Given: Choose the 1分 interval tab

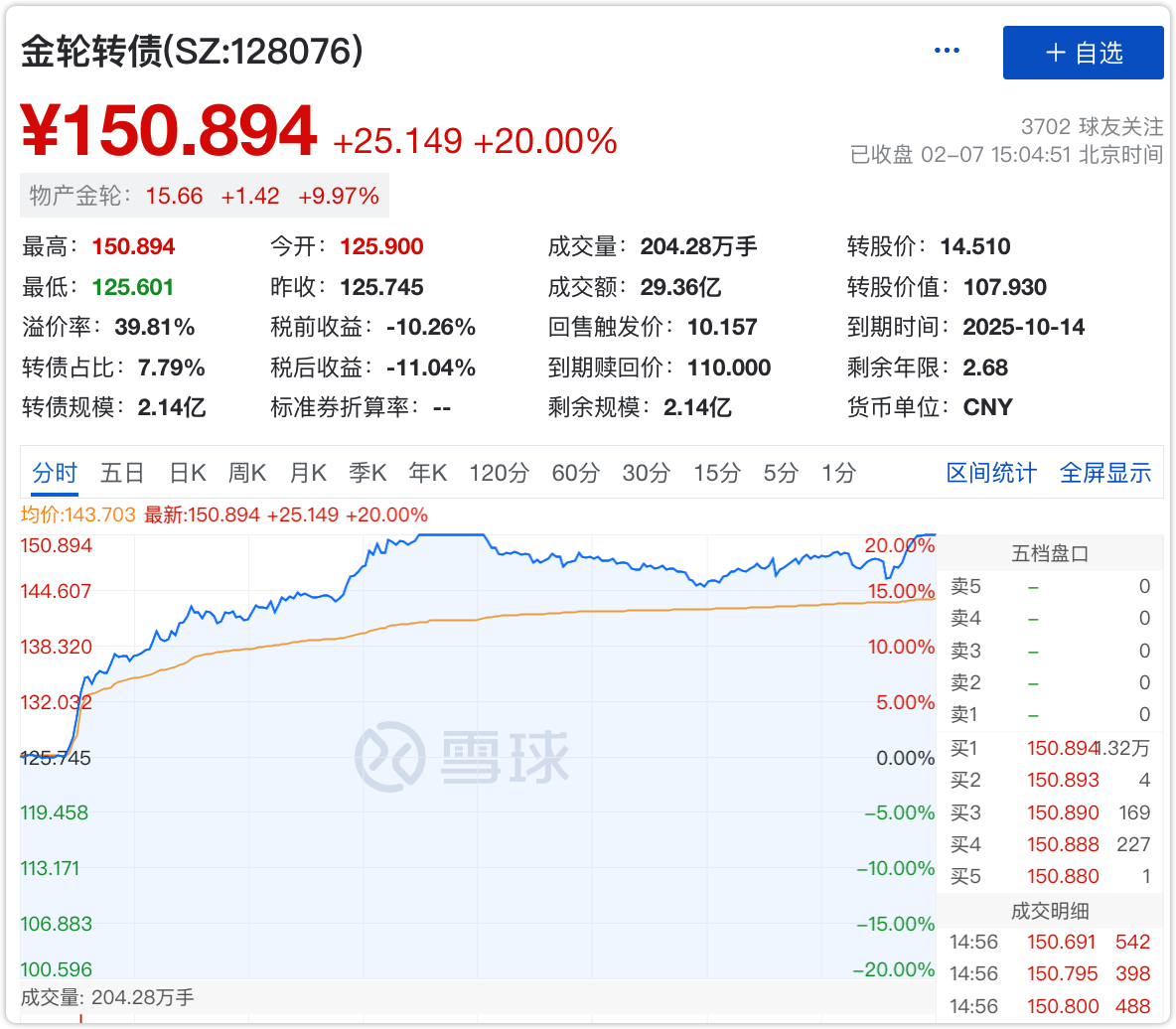Looking at the screenshot, I should 838,474.
